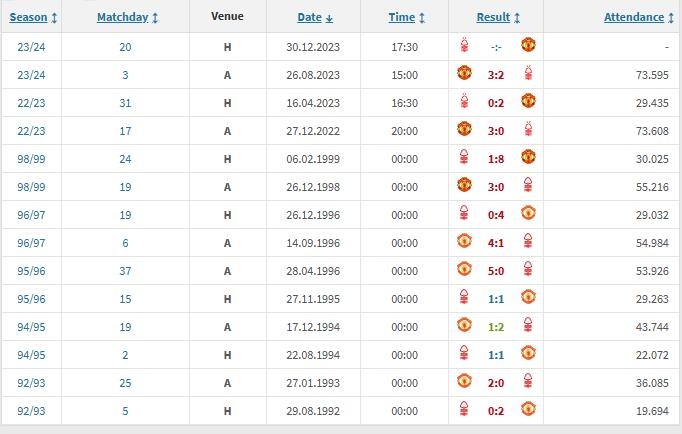Image resolution: width=682 pixels, height=434 pixels.
Task: Open the 1:8 result from 06.02.1999
Action: pyautogui.click(x=495, y=157)
